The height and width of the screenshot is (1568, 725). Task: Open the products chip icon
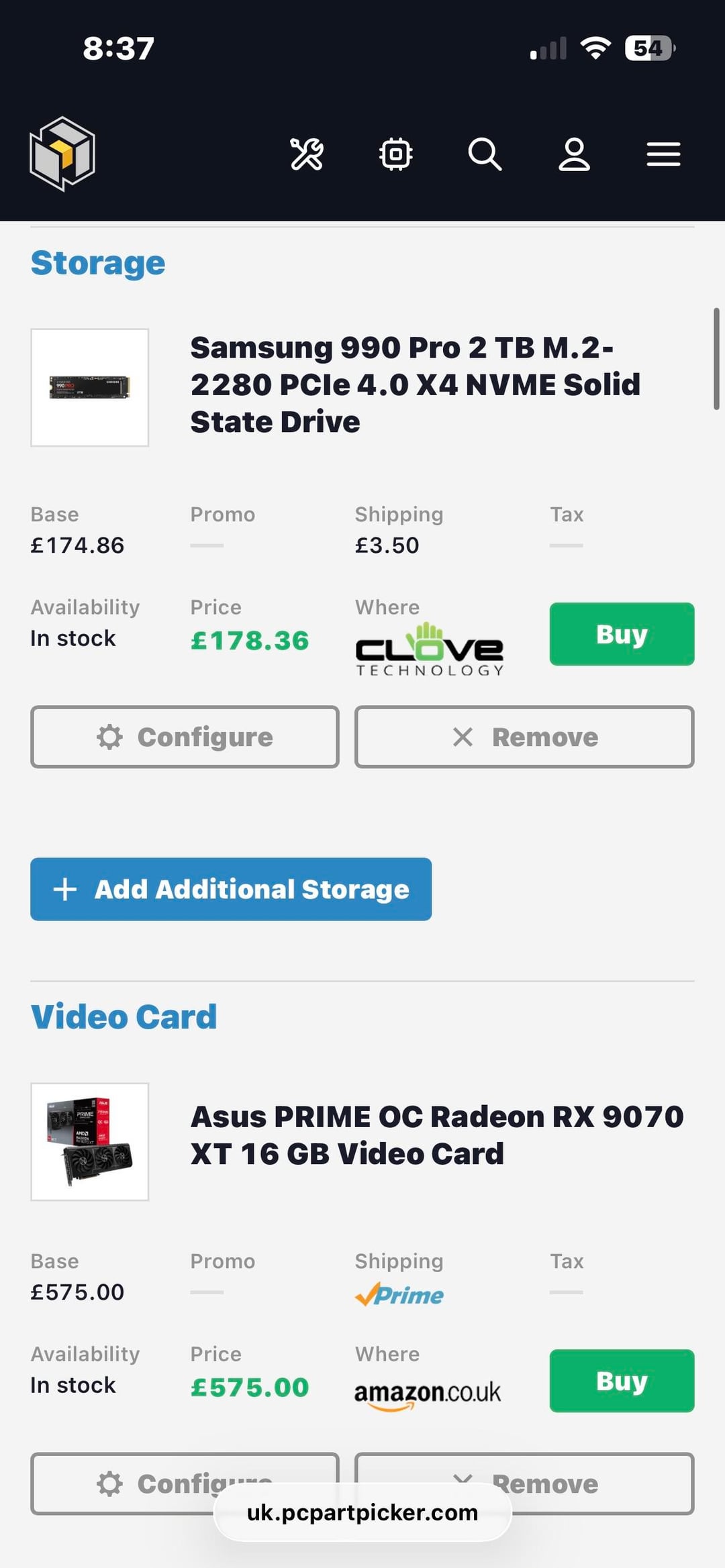396,154
